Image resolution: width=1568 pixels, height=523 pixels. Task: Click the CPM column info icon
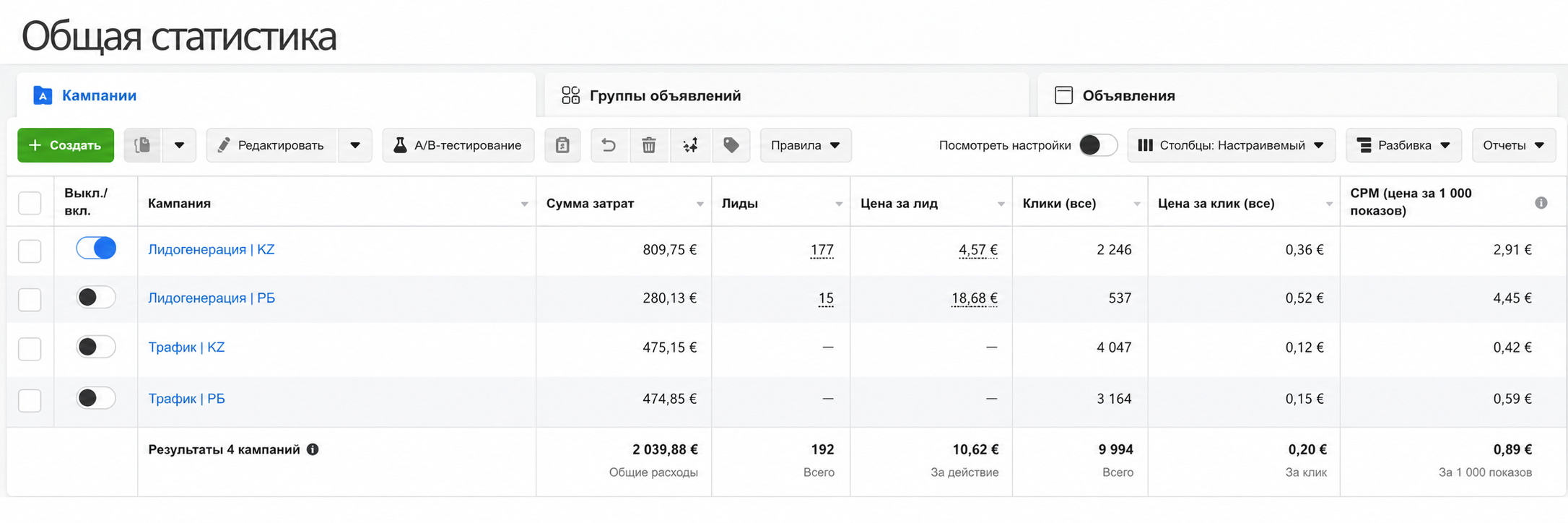pos(1541,203)
